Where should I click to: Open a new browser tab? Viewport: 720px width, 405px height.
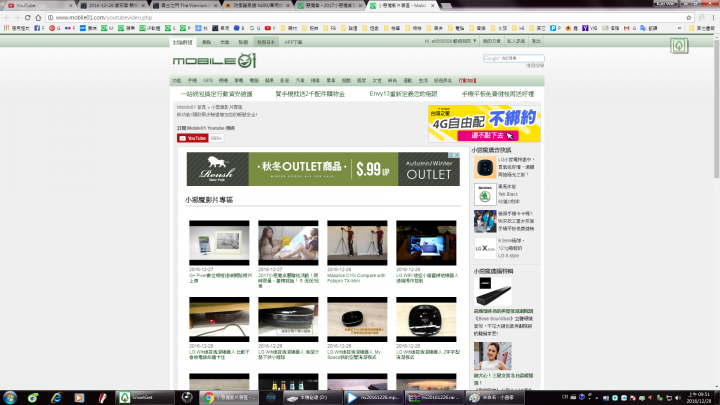tap(445, 6)
